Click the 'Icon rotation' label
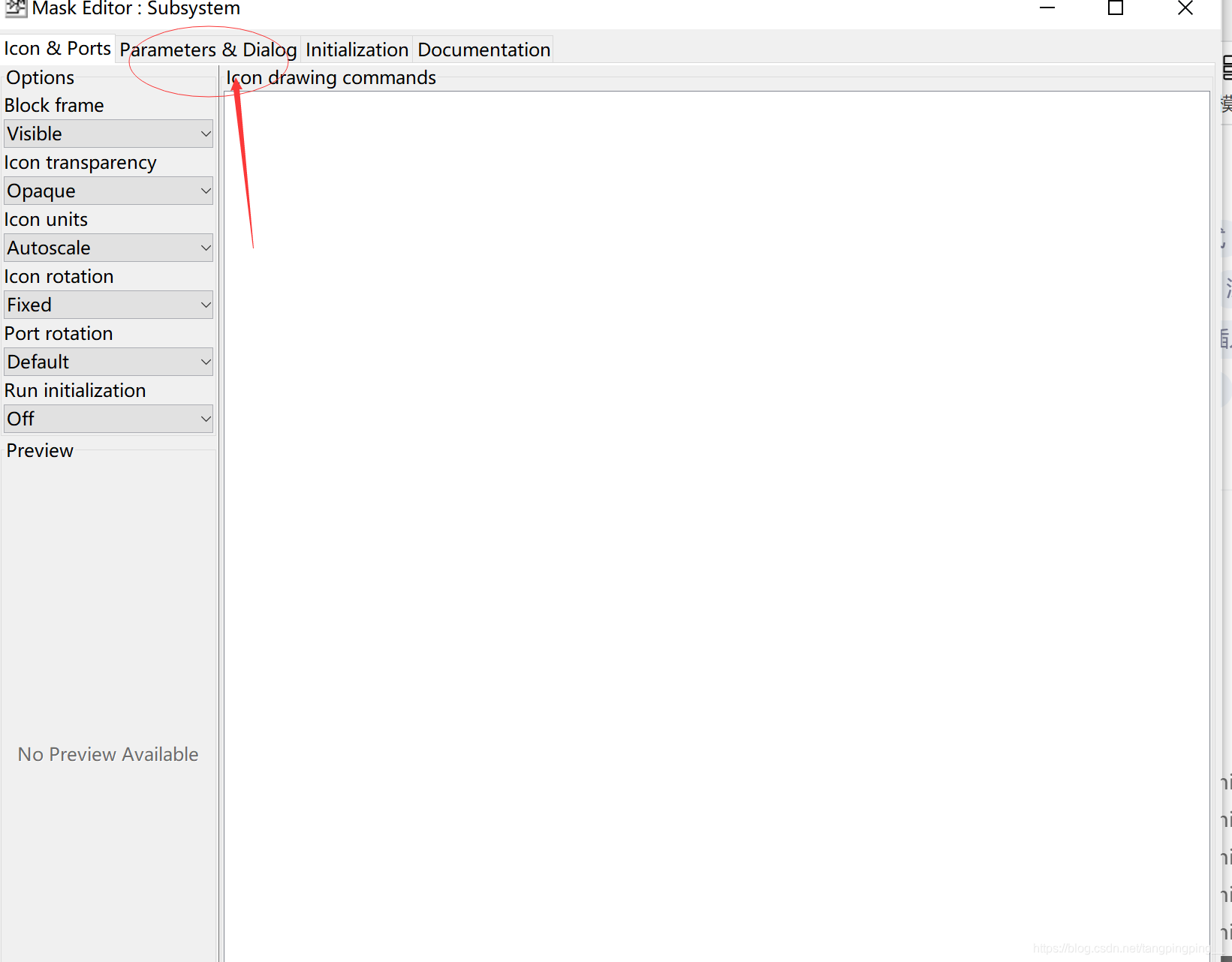This screenshot has height=962, width=1232. click(x=59, y=276)
